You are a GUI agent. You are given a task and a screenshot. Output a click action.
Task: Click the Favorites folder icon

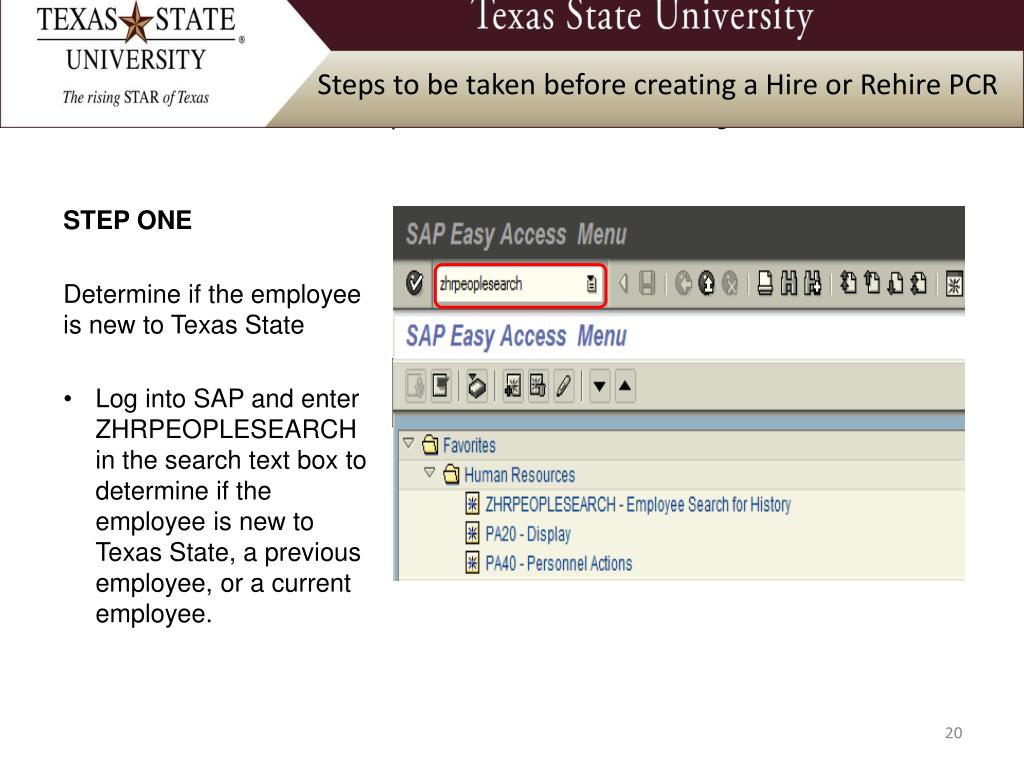pyautogui.click(x=430, y=445)
